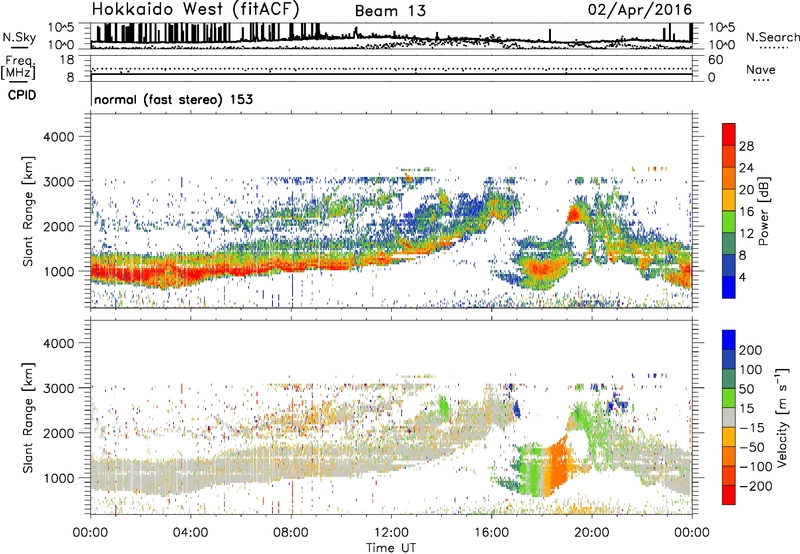Click the 'Time UT' axis label
This screenshot has width=800, height=554.
(391, 548)
